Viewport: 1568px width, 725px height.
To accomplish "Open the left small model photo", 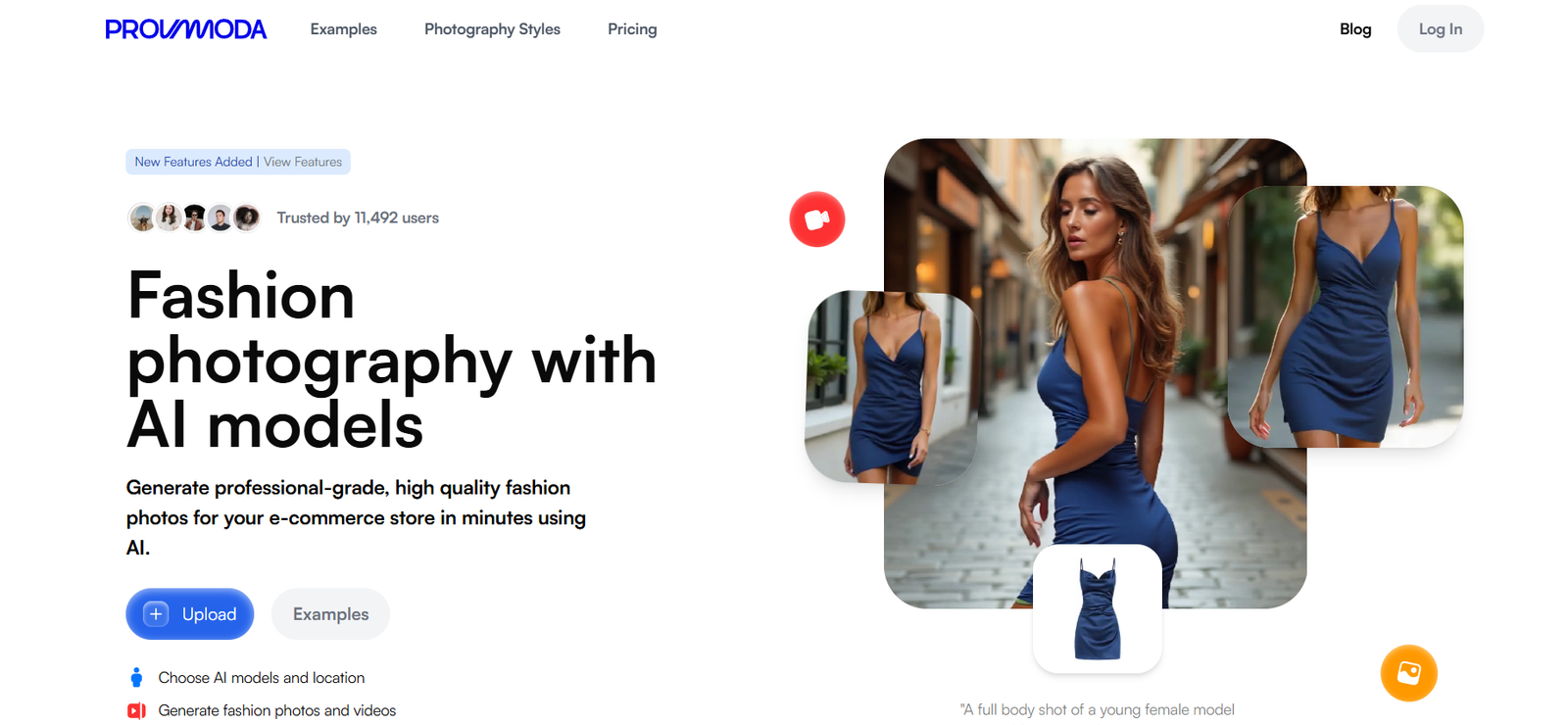I will (x=891, y=387).
